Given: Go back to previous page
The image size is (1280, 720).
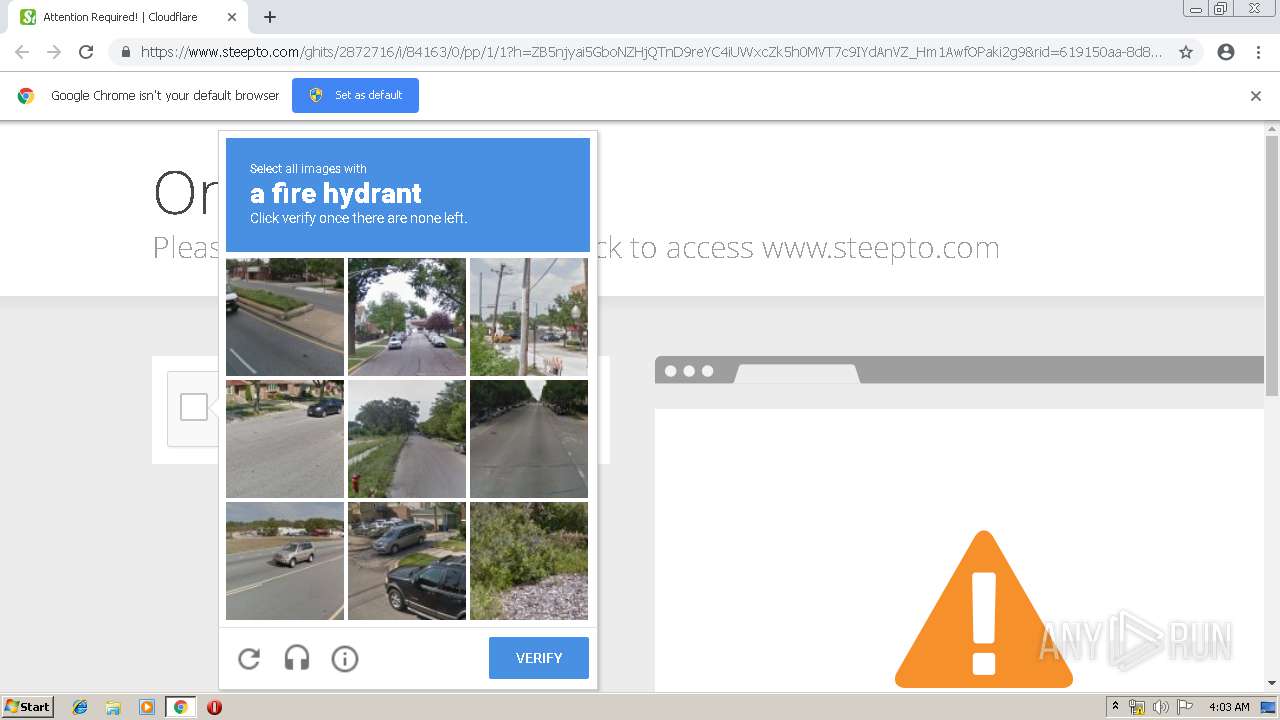Looking at the screenshot, I should [22, 52].
